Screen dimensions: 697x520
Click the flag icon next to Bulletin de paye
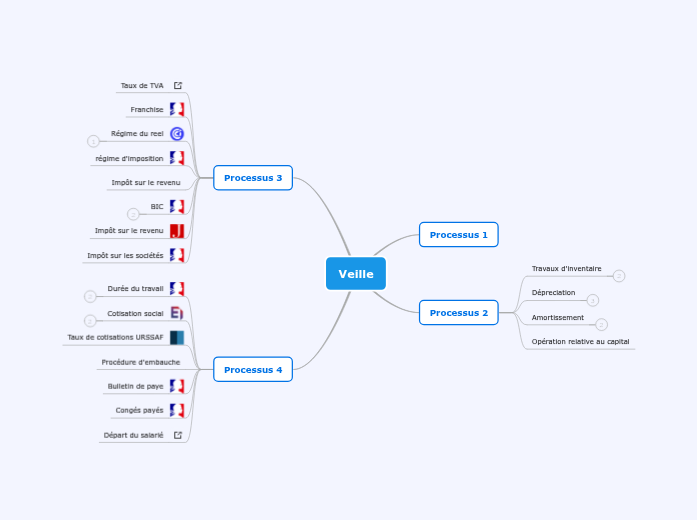tap(177, 386)
